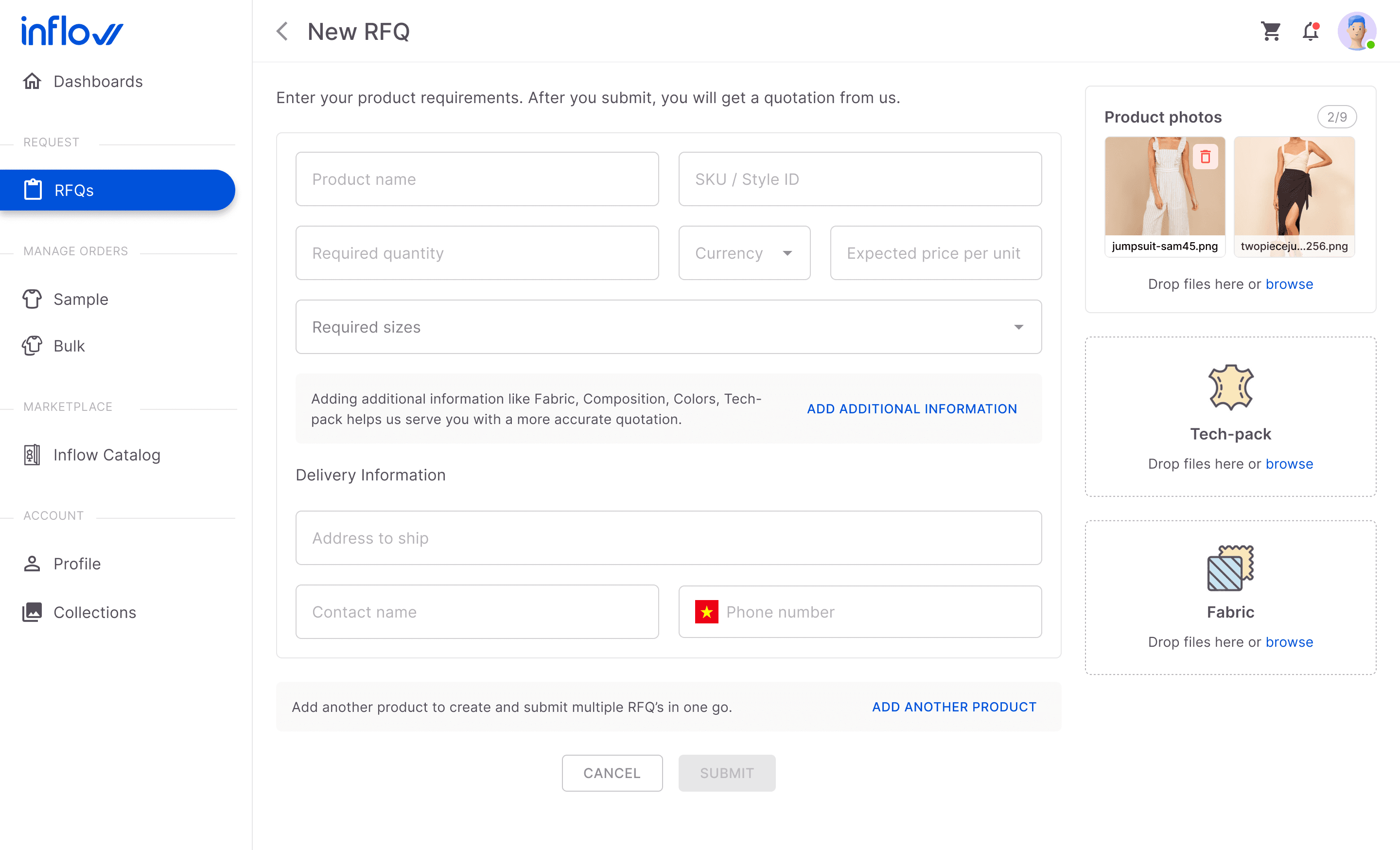Image resolution: width=1400 pixels, height=850 pixels.
Task: Click the user avatar in header
Action: coord(1356,31)
